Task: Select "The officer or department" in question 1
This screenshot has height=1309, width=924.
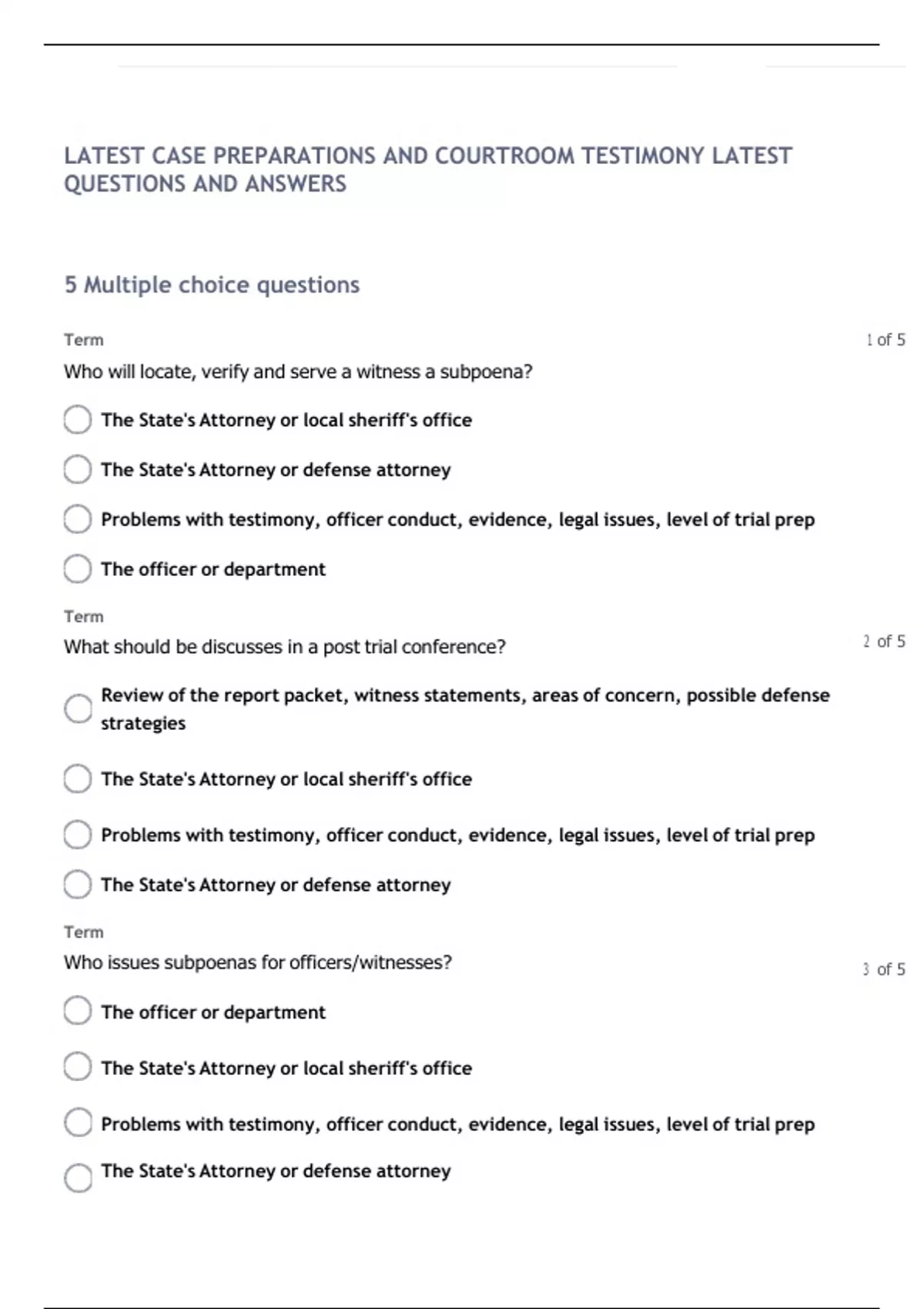Action: pos(78,570)
